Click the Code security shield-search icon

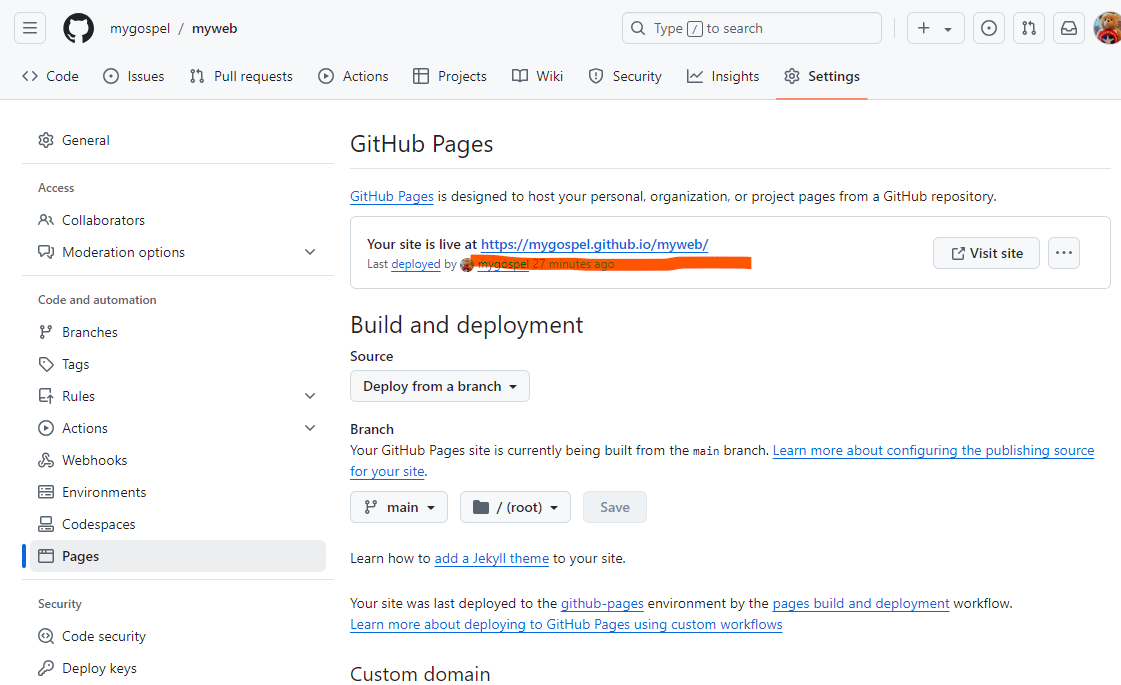(46, 636)
